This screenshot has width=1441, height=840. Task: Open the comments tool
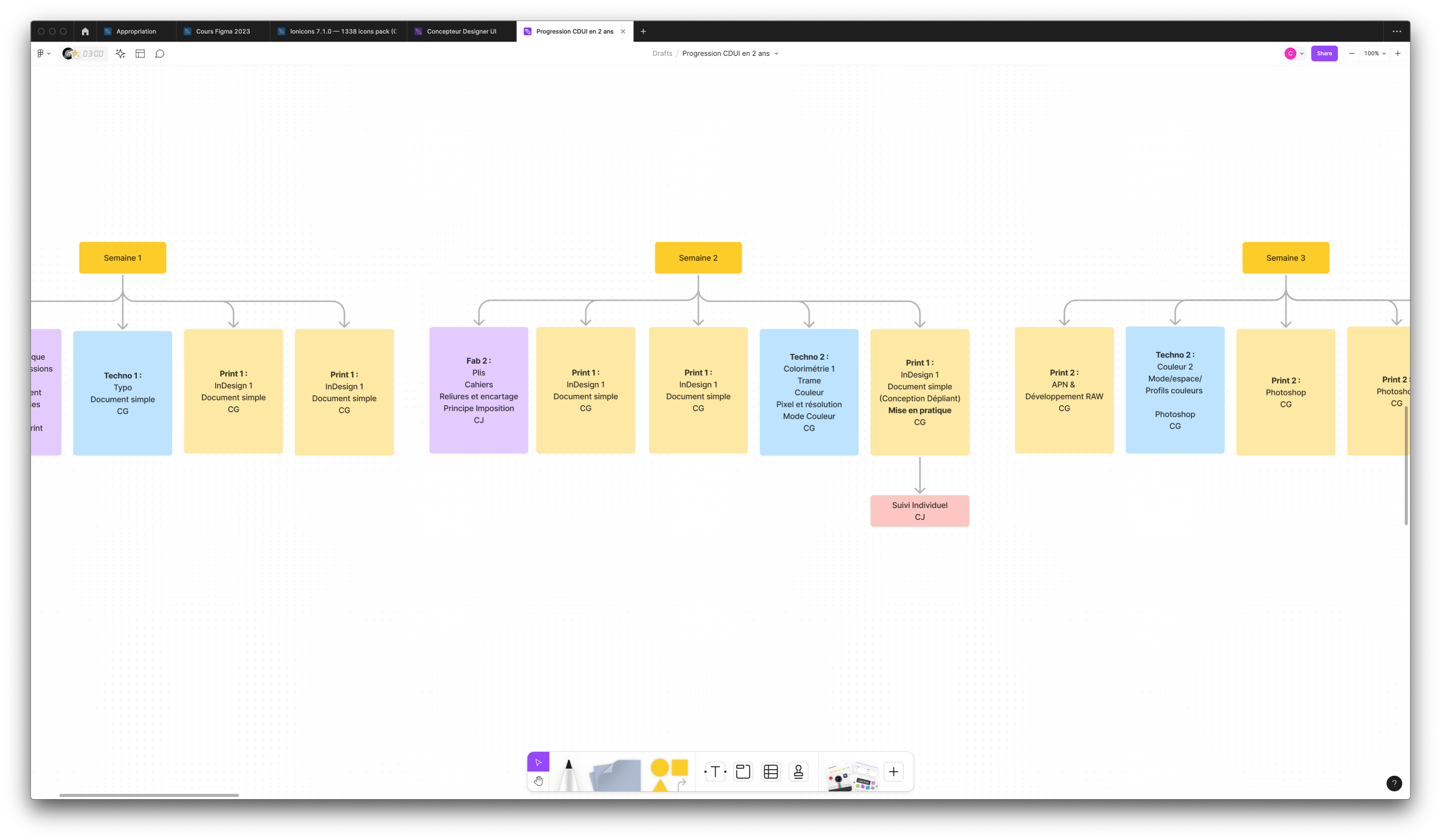[160, 54]
